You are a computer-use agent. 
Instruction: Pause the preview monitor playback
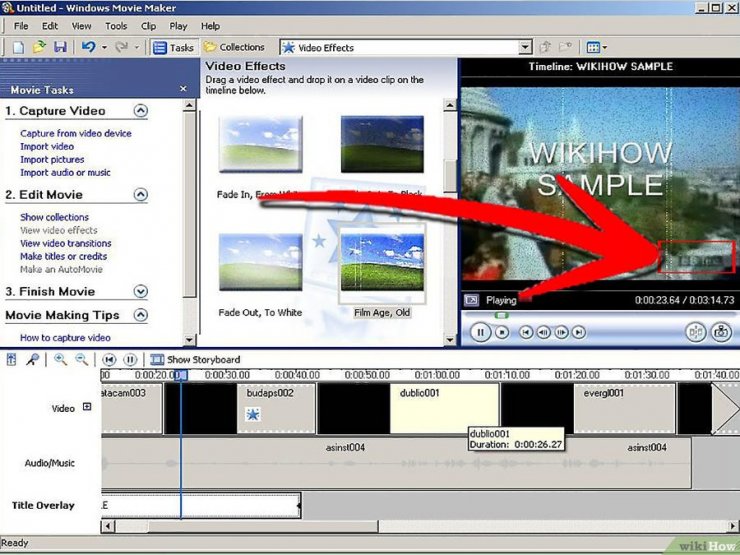(x=480, y=332)
